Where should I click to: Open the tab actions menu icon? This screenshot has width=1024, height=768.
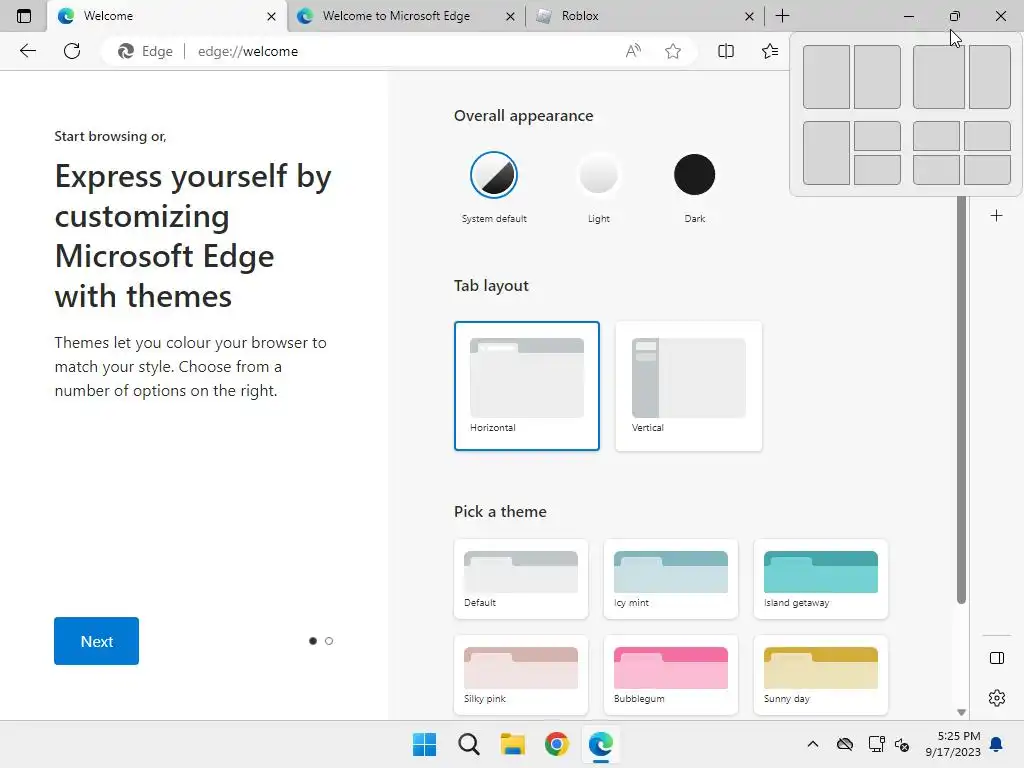pyautogui.click(x=24, y=16)
